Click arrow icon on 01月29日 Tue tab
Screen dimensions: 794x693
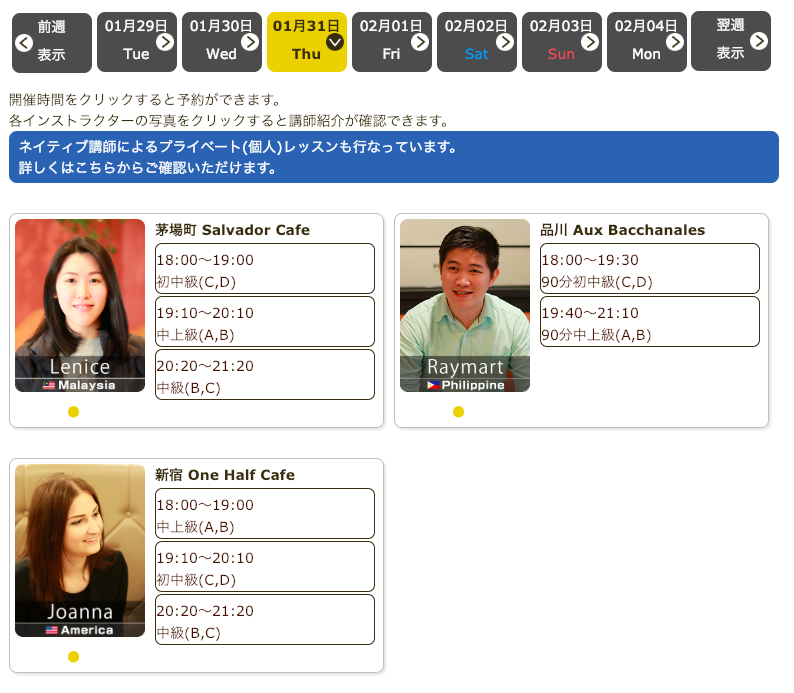click(x=165, y=41)
